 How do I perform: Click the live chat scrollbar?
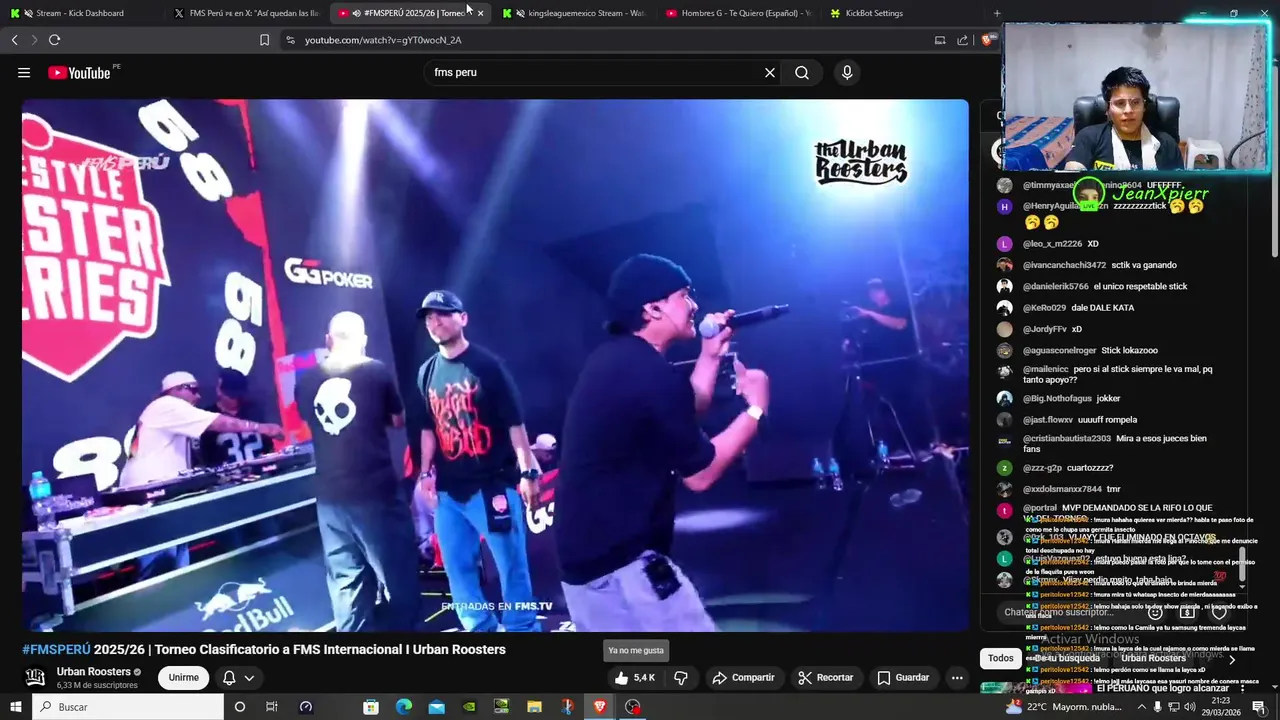(1243, 565)
